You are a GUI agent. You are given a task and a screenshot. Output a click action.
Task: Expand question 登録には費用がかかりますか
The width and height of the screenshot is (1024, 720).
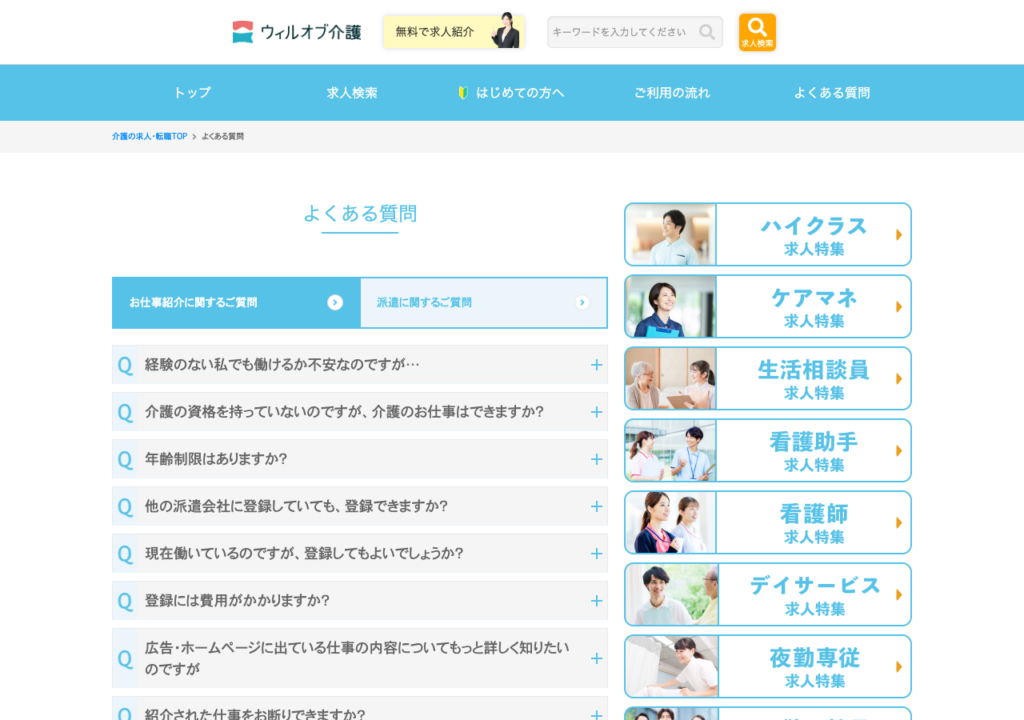pos(360,600)
